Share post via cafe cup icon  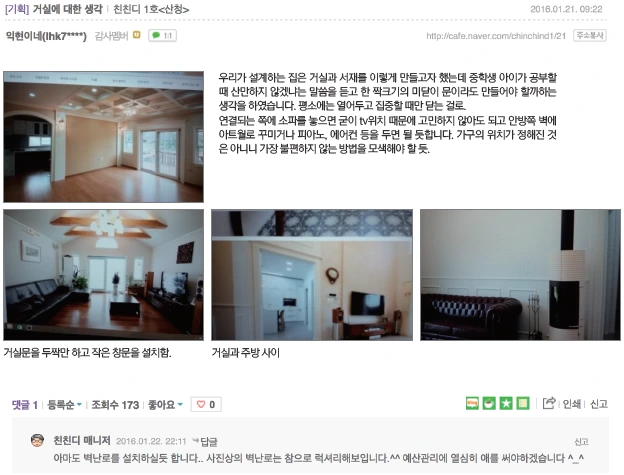coord(489,403)
